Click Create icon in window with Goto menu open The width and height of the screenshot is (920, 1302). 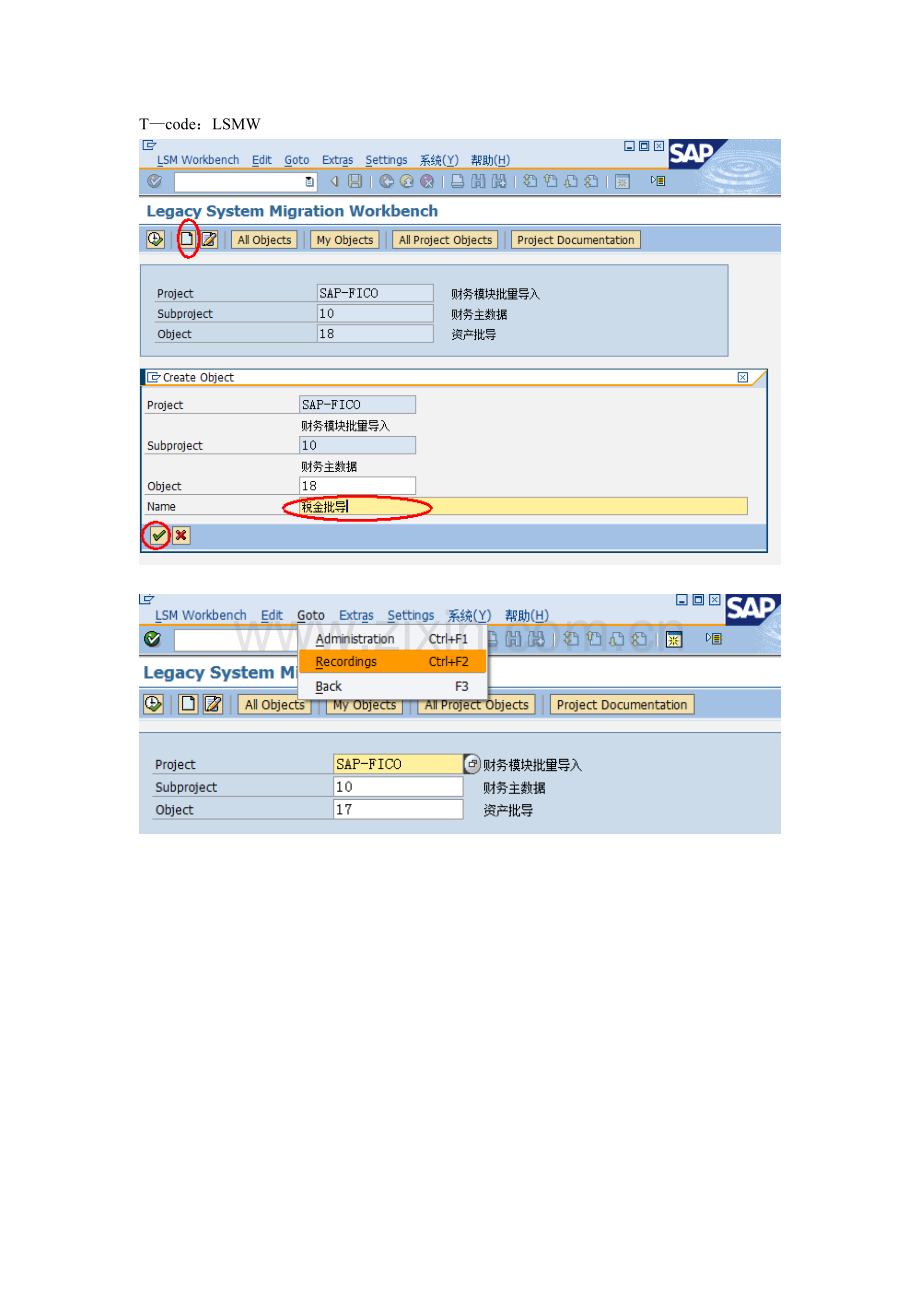coord(188,704)
